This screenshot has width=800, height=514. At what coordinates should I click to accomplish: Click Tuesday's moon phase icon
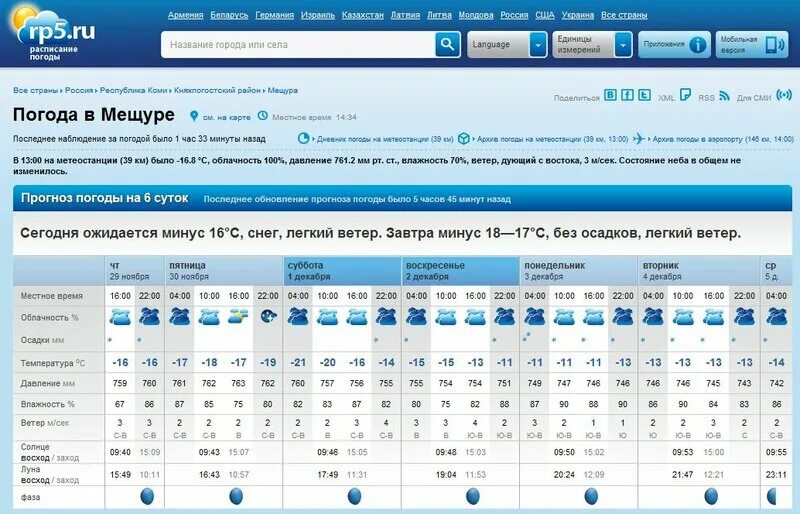711,496
